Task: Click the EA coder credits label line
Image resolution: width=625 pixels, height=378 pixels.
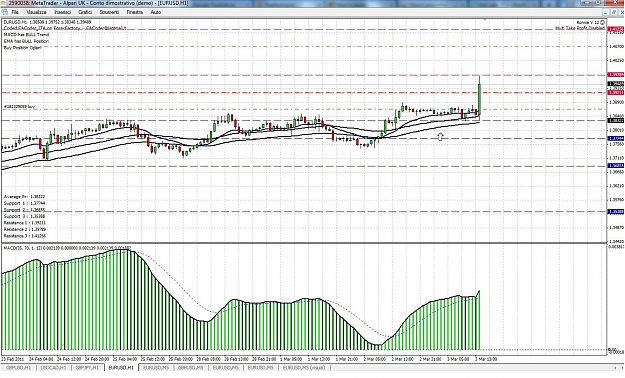Action: coord(65,28)
